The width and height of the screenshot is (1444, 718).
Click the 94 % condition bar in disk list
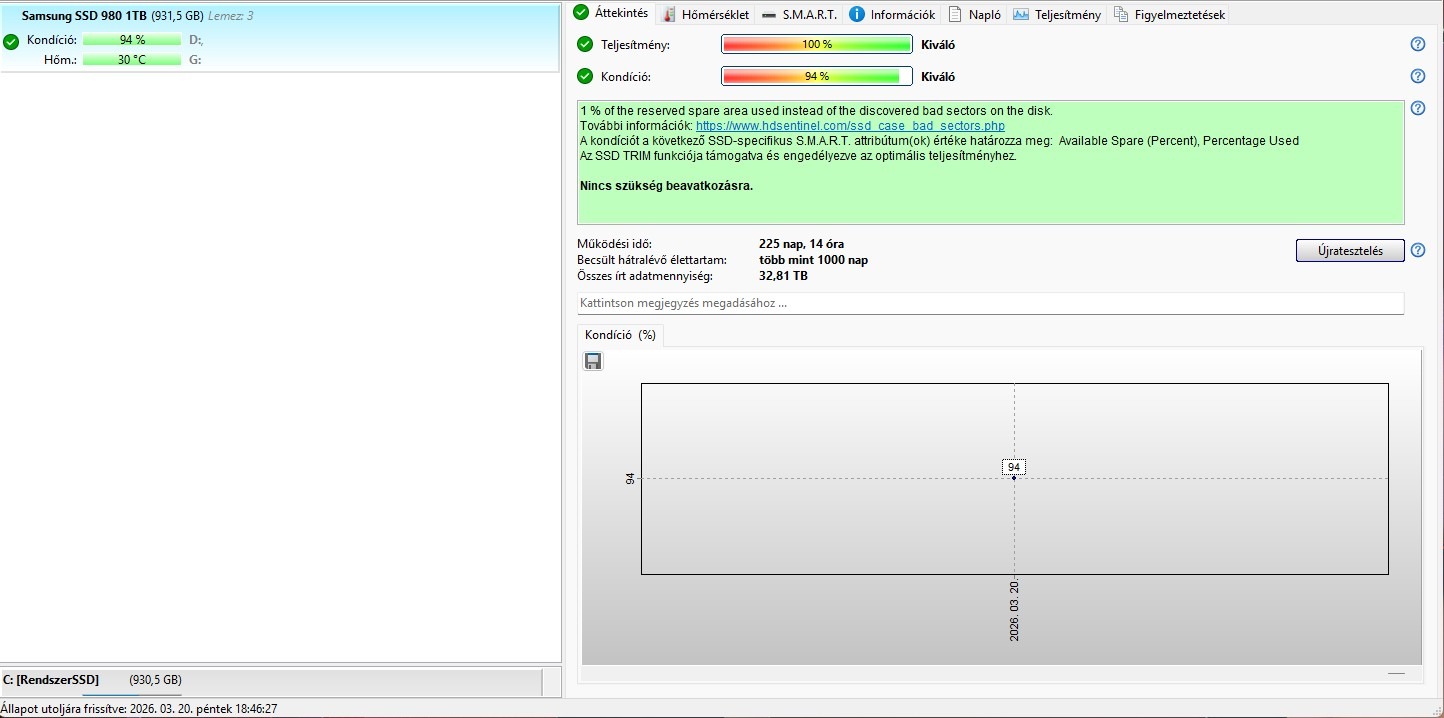(x=132, y=40)
